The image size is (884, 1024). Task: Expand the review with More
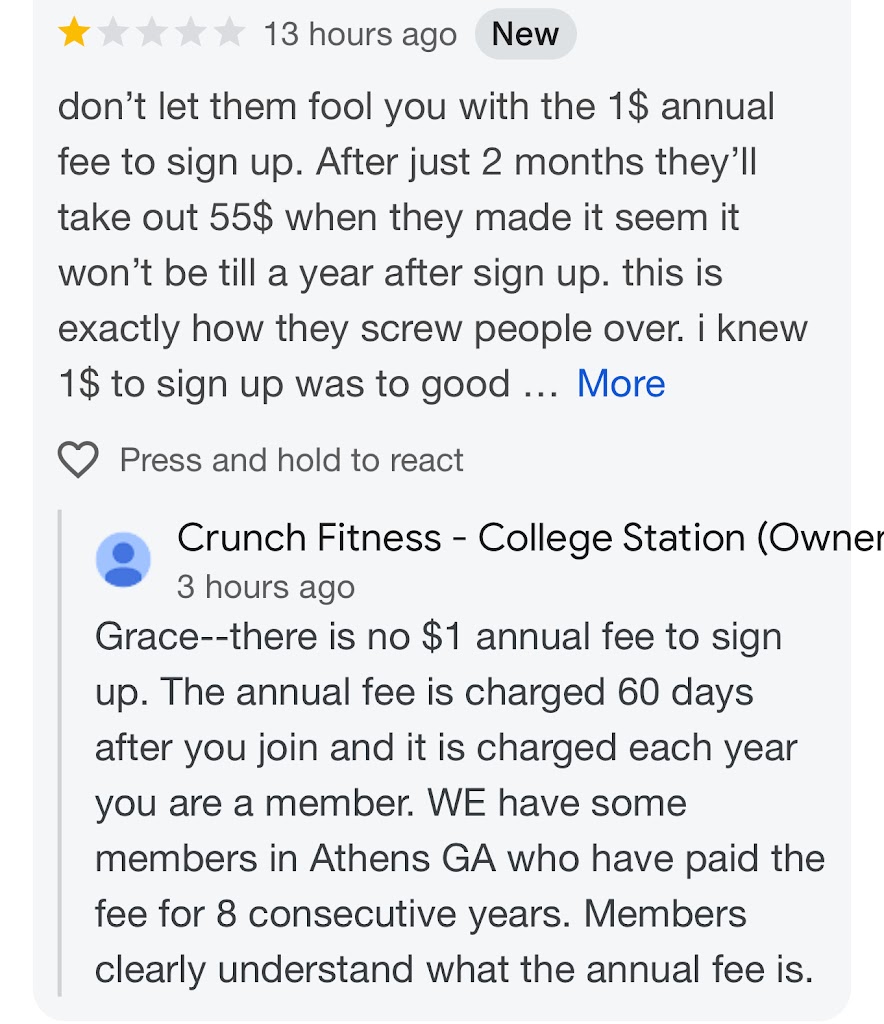tap(621, 384)
